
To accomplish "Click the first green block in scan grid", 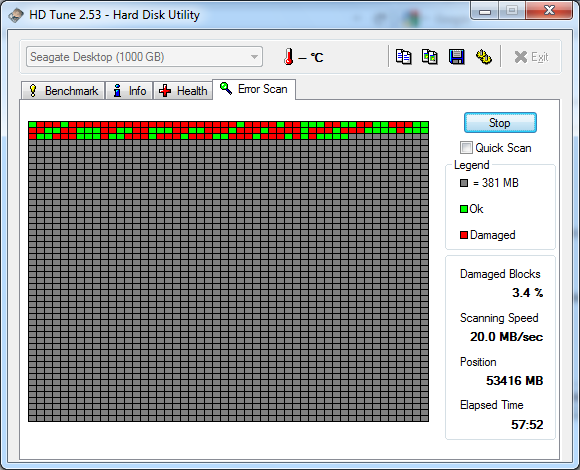I will click(x=33, y=124).
